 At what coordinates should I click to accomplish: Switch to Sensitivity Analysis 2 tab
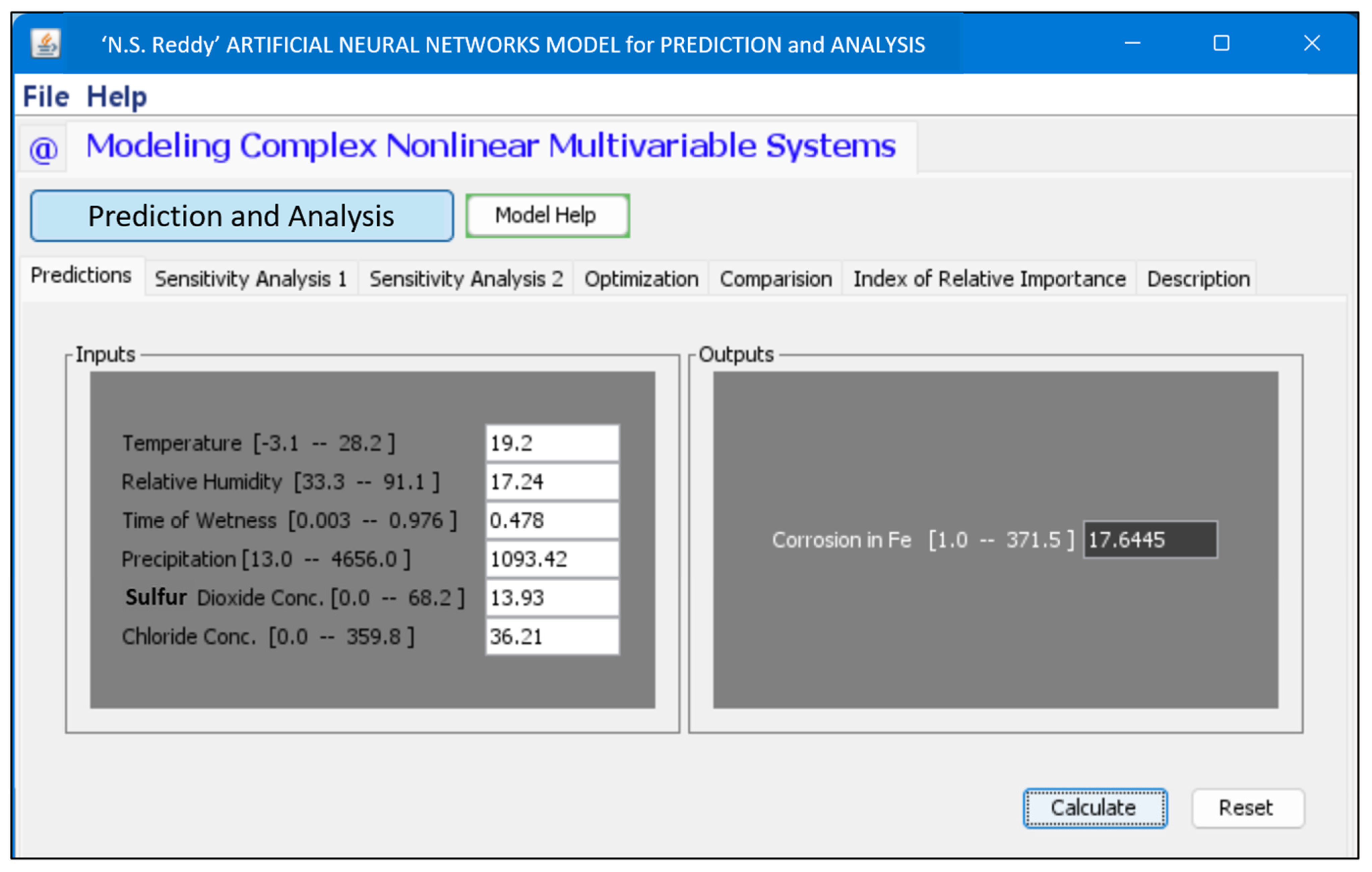(465, 279)
